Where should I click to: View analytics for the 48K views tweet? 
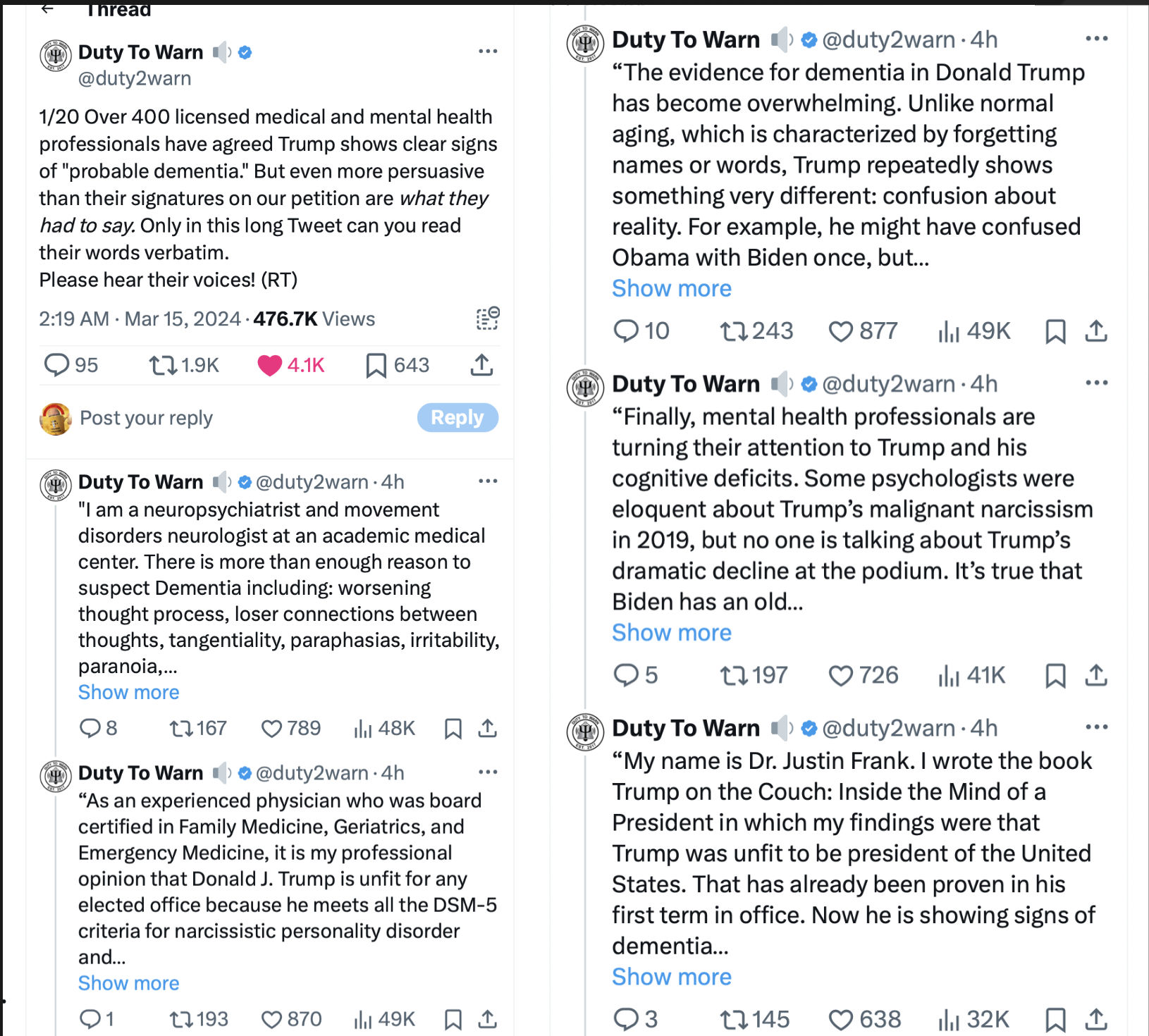click(x=363, y=728)
